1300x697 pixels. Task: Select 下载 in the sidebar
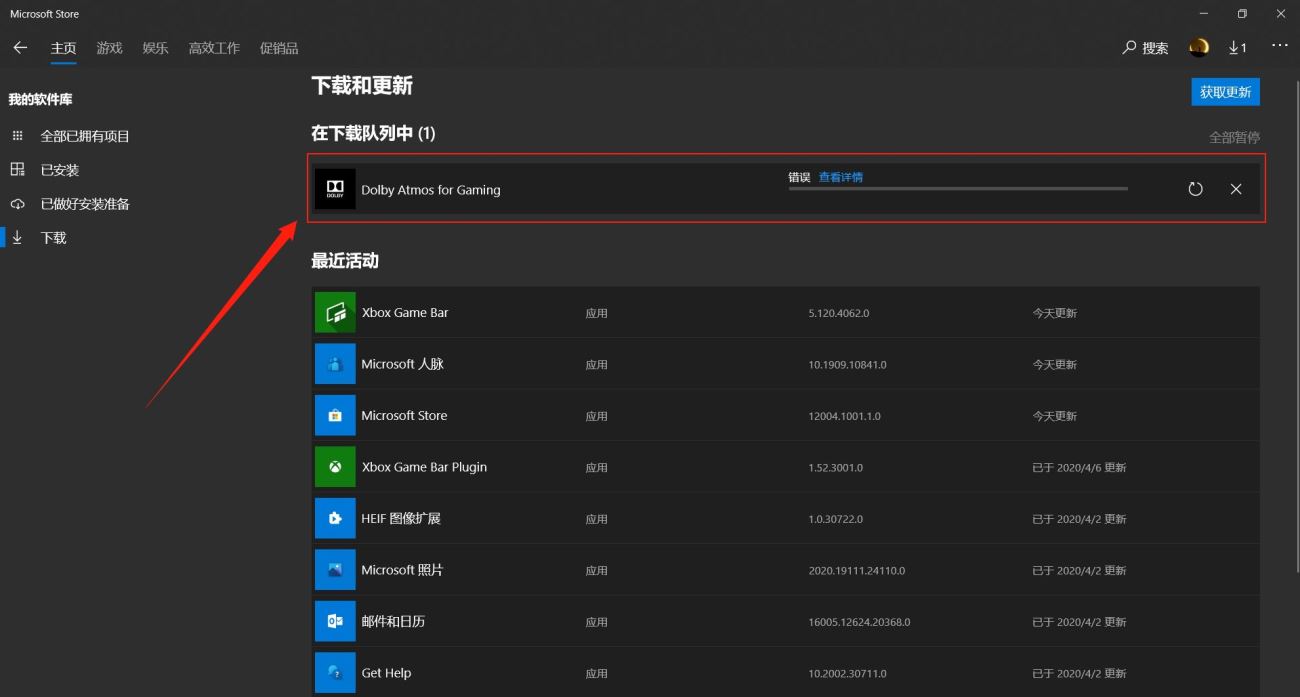[x=54, y=238]
